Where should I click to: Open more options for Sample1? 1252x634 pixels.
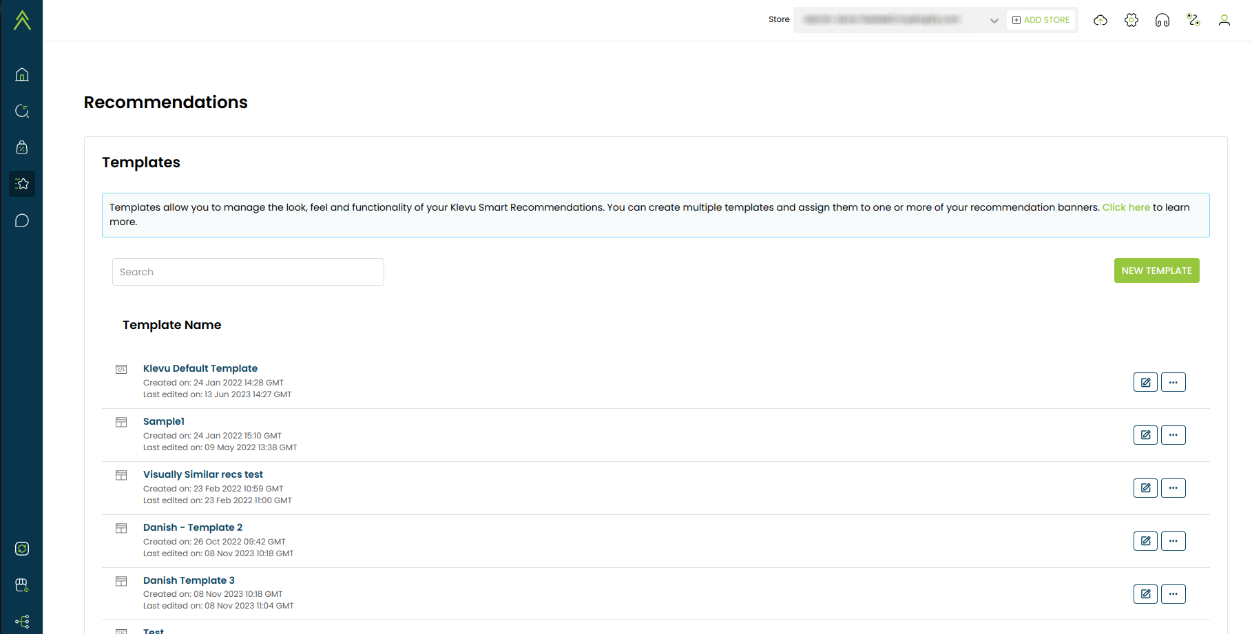click(1173, 435)
